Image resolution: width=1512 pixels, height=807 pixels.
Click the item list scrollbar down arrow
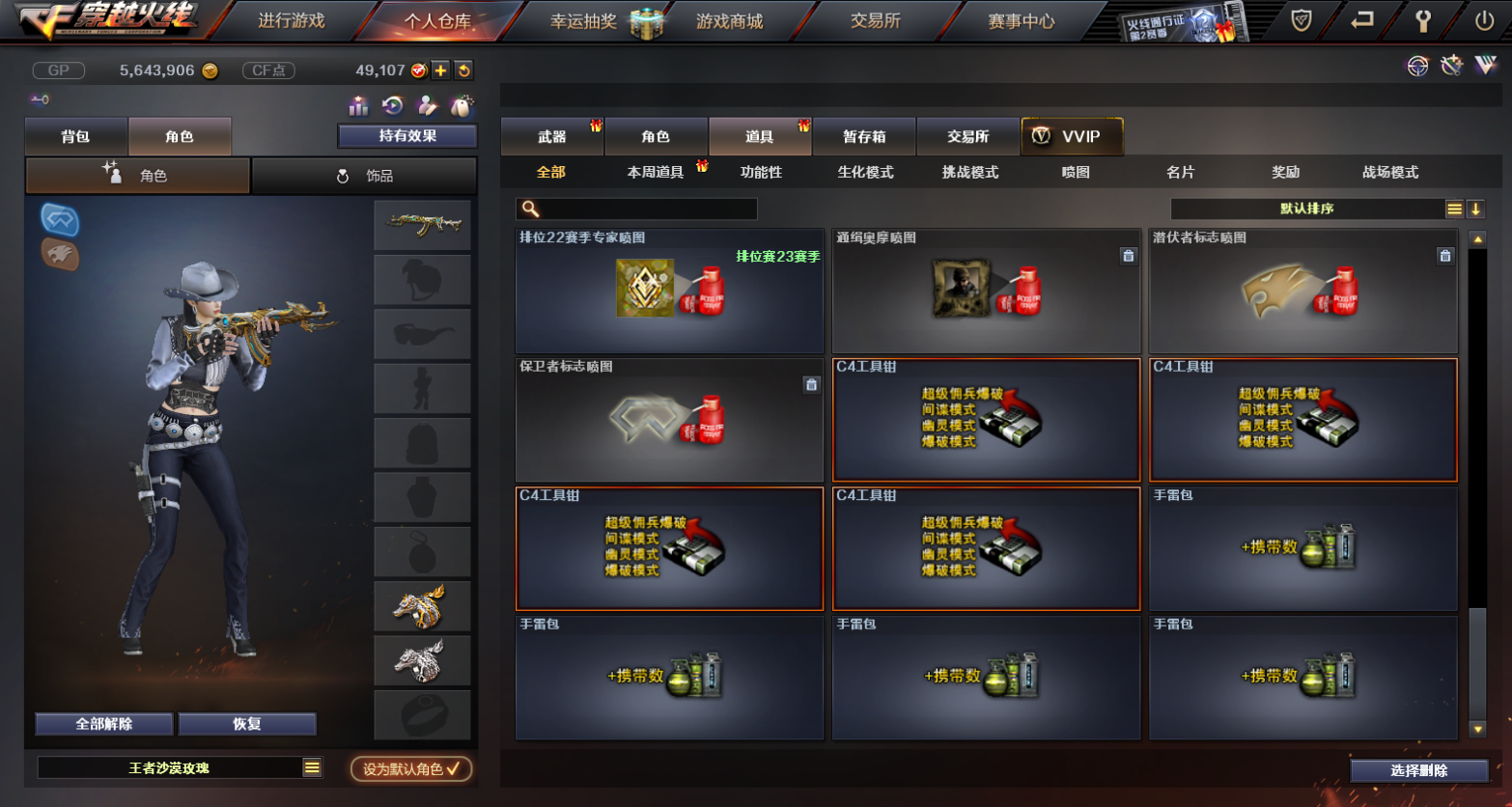coord(1477,729)
